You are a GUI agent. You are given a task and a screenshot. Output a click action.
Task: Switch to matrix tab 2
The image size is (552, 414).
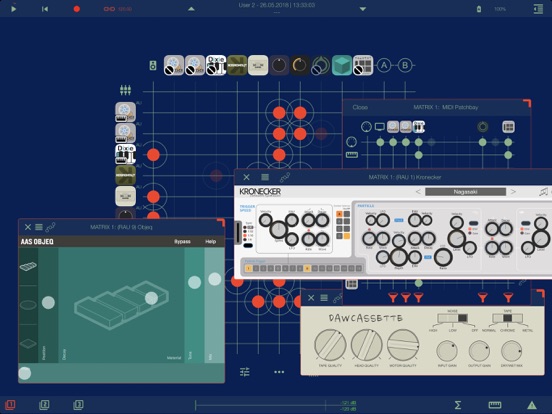(44, 405)
